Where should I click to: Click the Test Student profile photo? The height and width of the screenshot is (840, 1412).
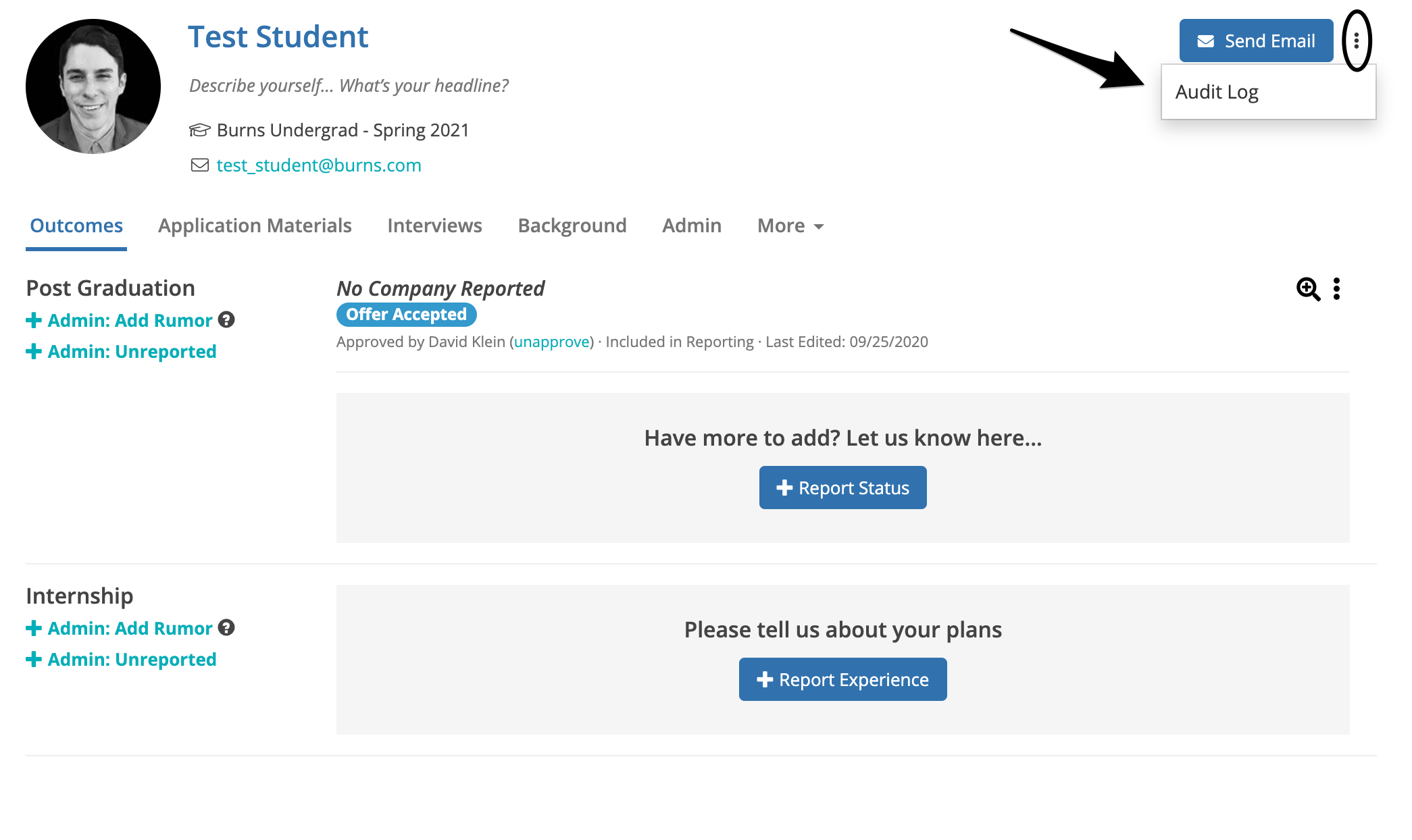[93, 86]
